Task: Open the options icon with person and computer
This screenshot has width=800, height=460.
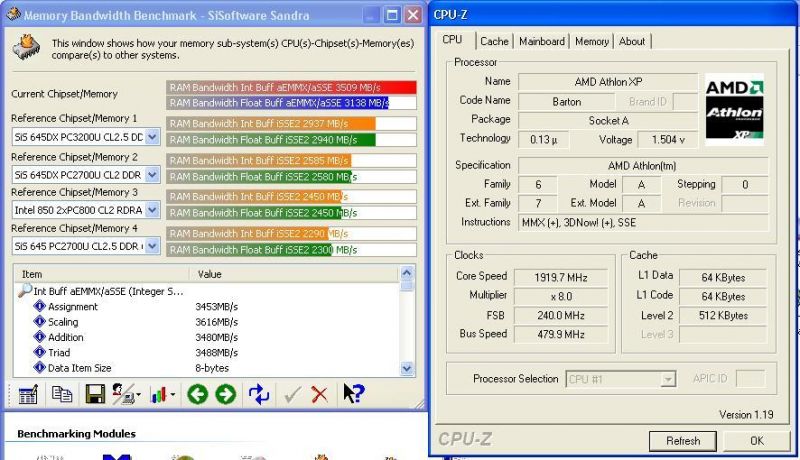Action: pyautogui.click(x=122, y=394)
